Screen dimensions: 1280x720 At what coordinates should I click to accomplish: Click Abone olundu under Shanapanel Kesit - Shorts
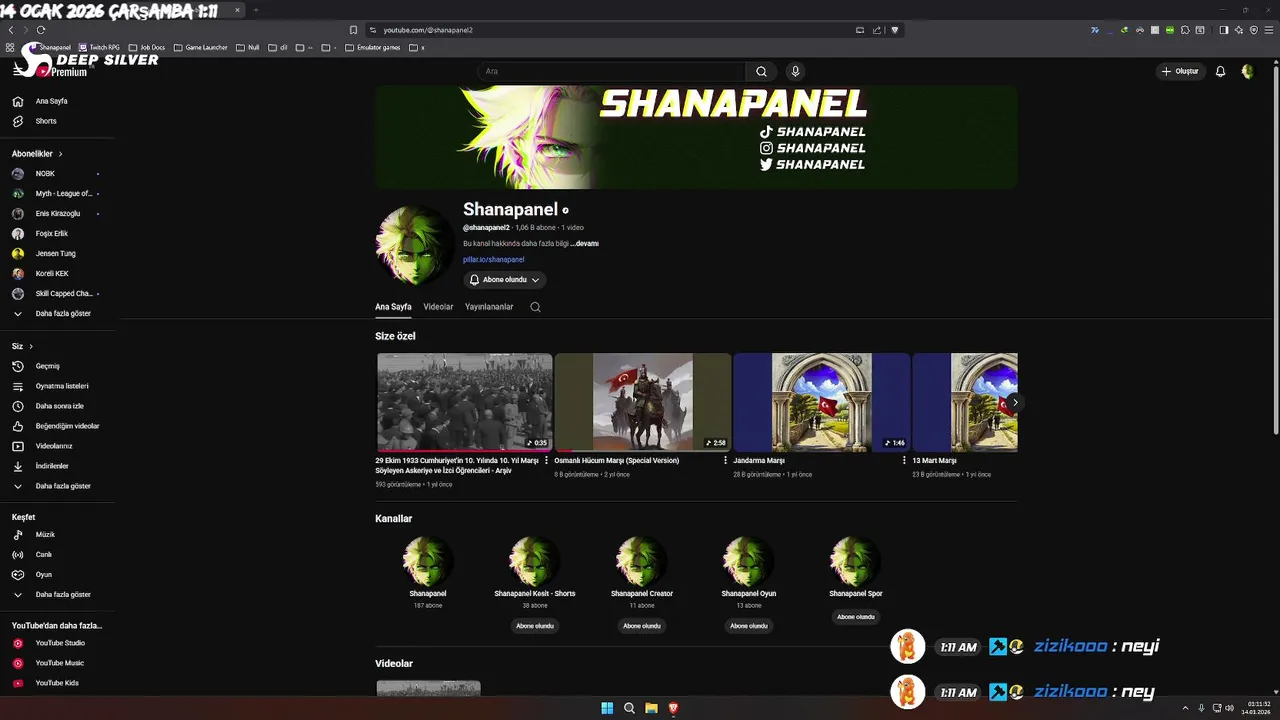click(x=535, y=626)
